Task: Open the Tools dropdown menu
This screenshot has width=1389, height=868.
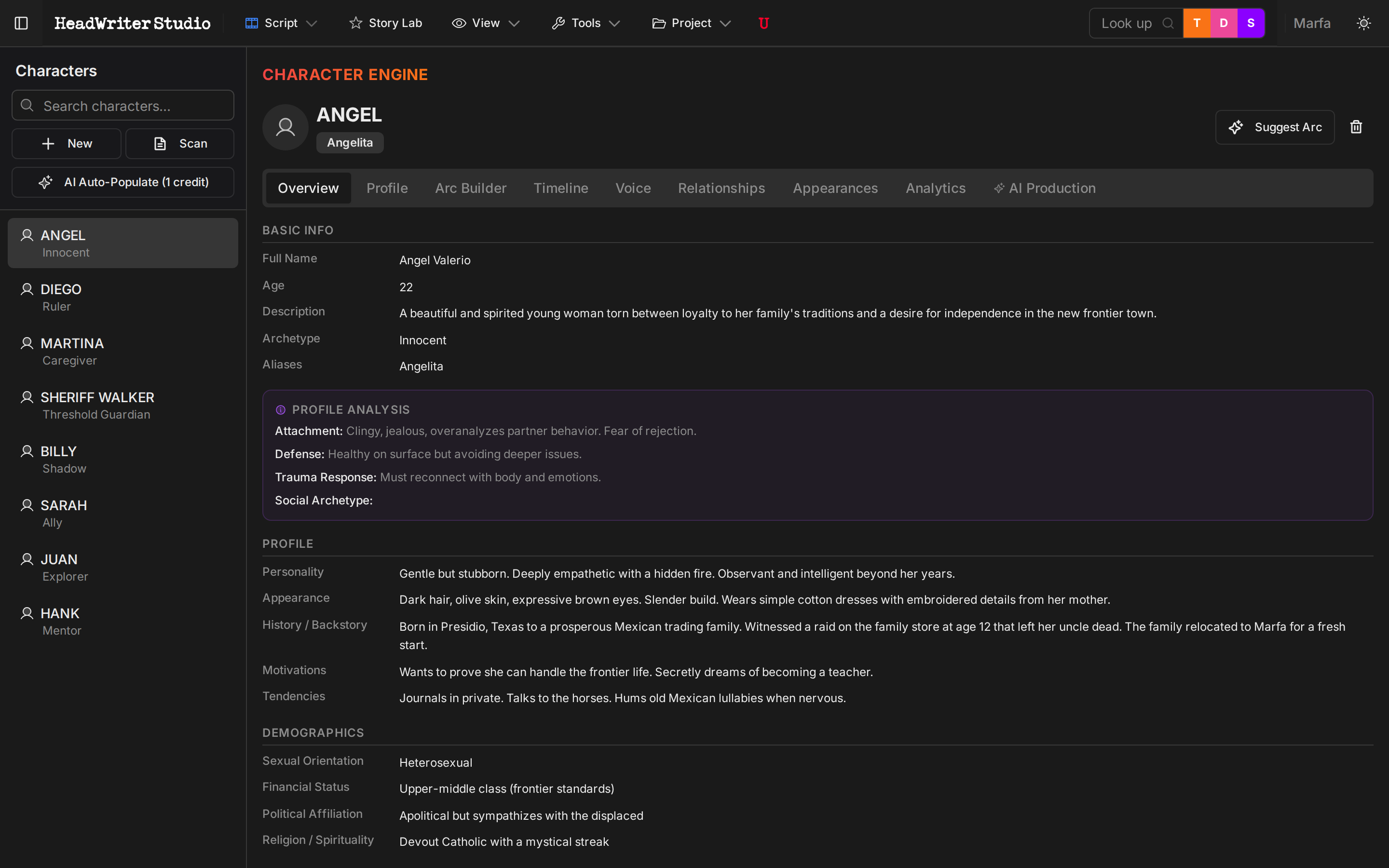Action: pyautogui.click(x=586, y=23)
